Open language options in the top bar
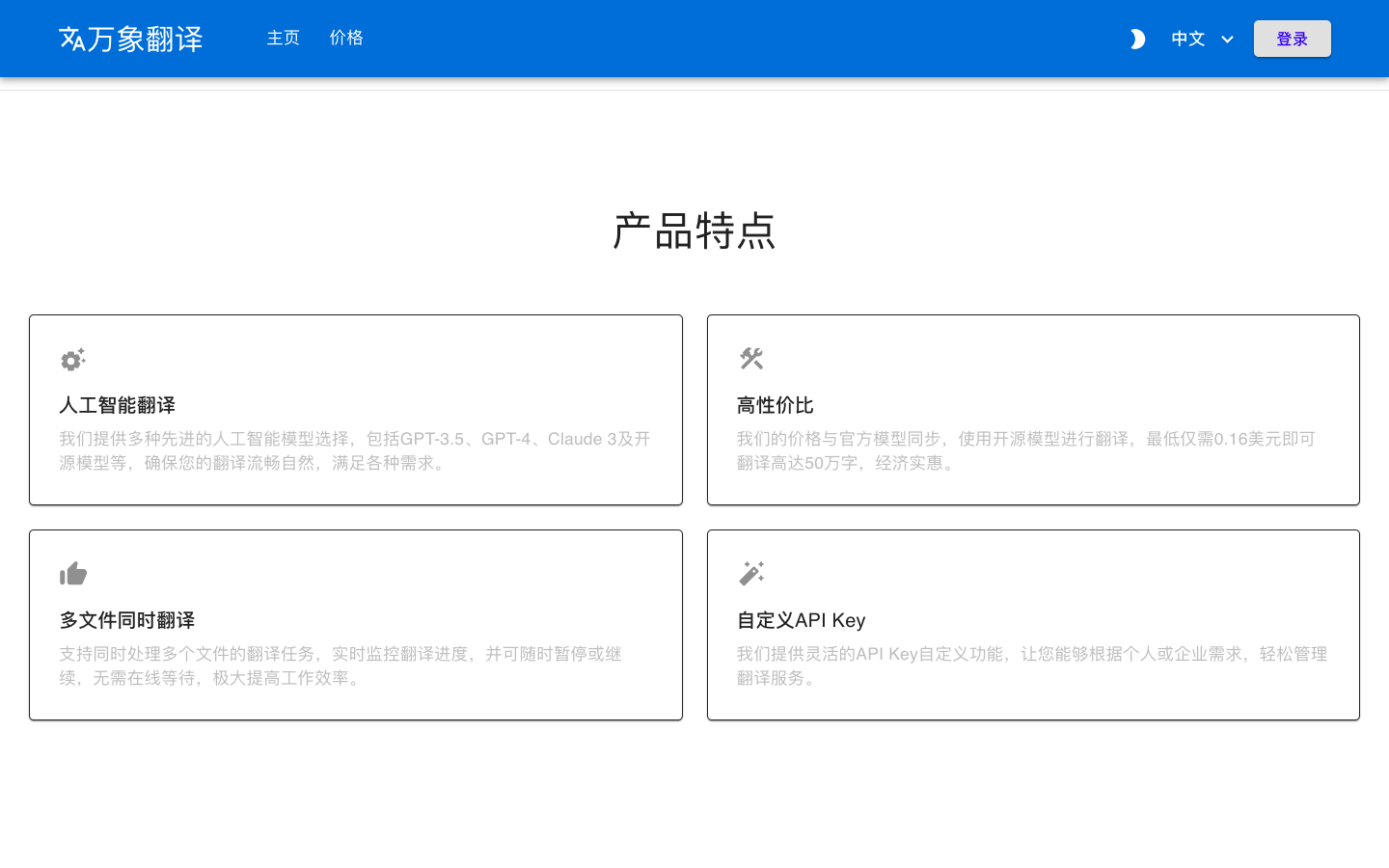 click(1201, 39)
